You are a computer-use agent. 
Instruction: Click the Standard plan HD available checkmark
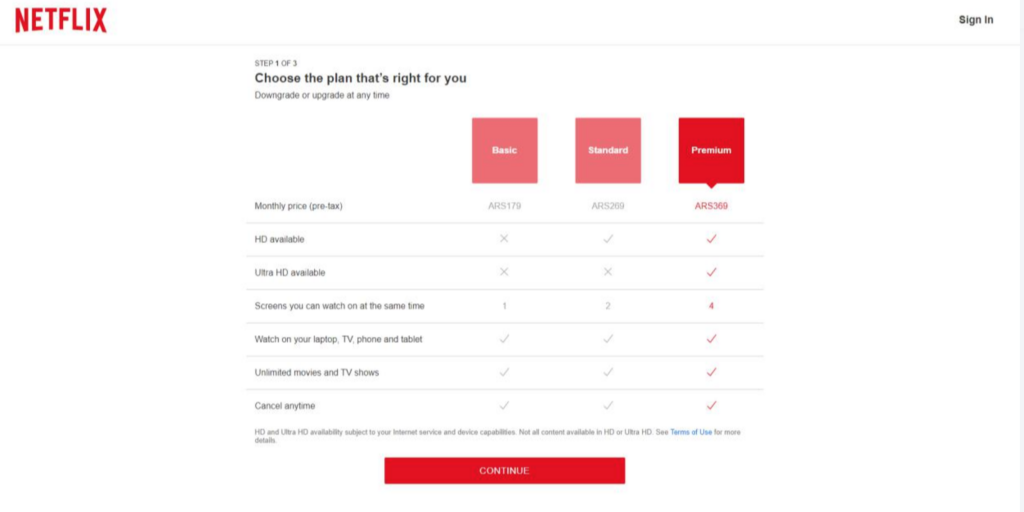pos(607,239)
